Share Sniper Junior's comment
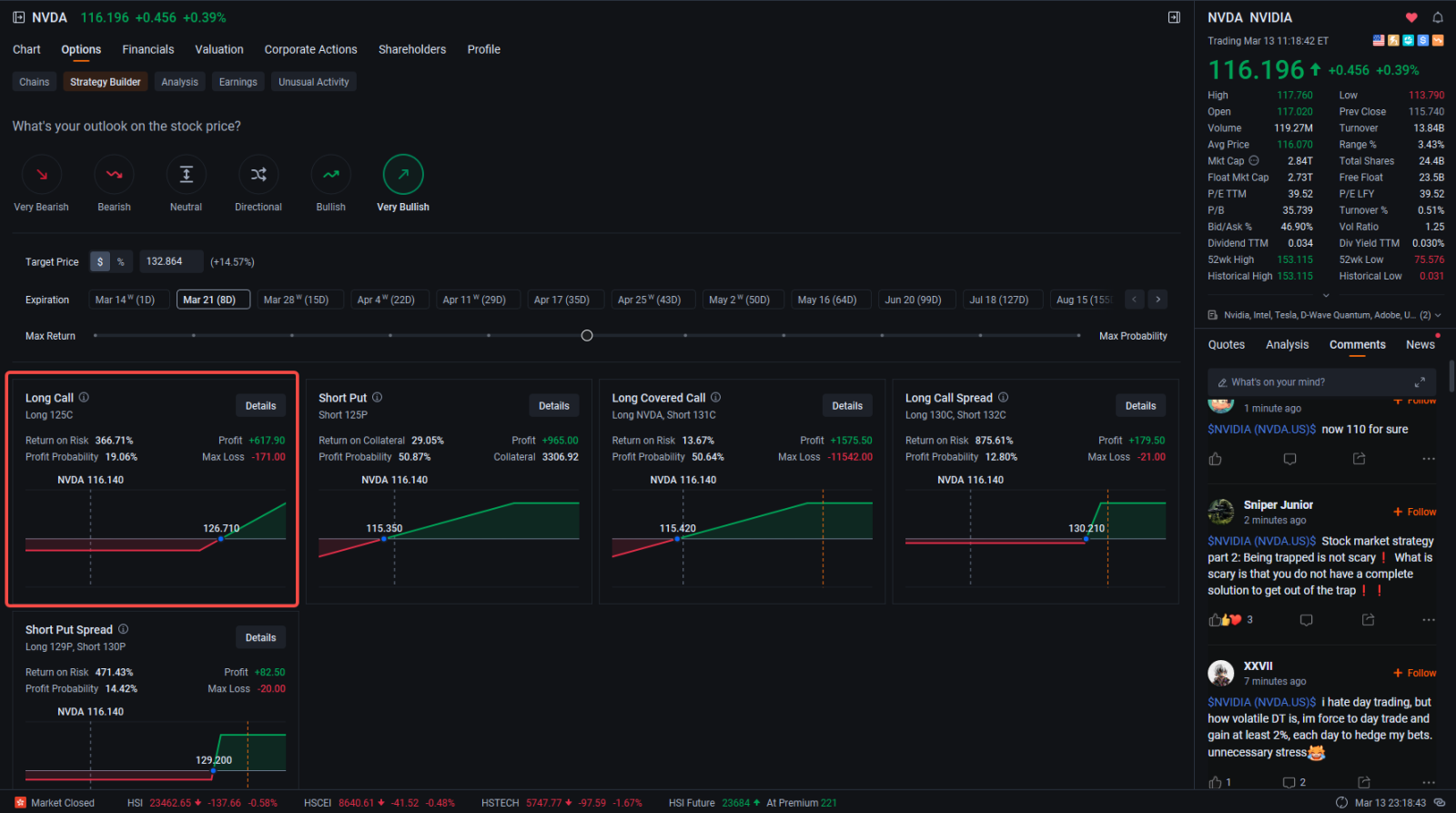This screenshot has height=813, width=1456. (x=1367, y=620)
